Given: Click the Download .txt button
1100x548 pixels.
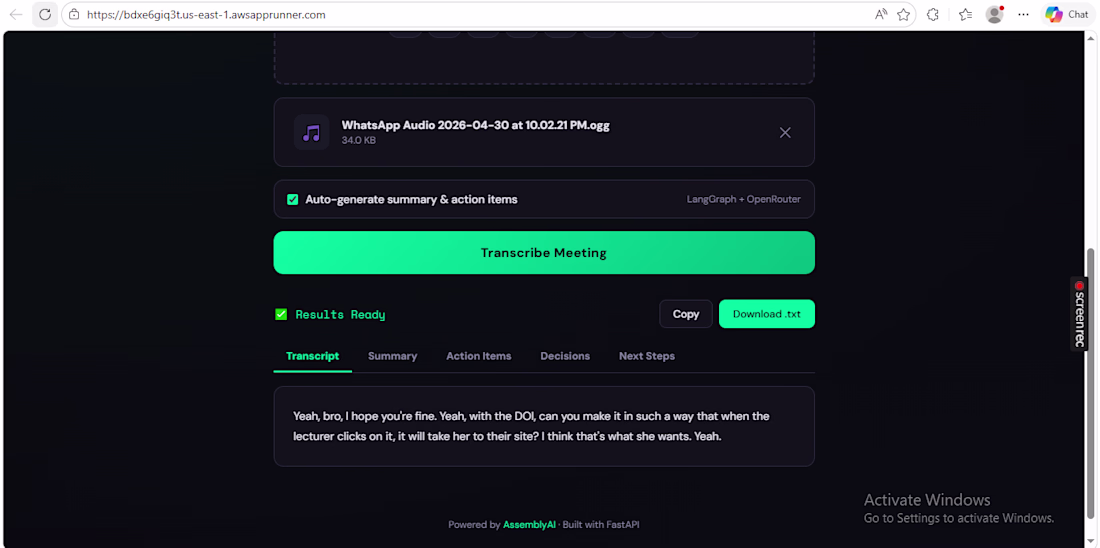Looking at the screenshot, I should coord(767,314).
